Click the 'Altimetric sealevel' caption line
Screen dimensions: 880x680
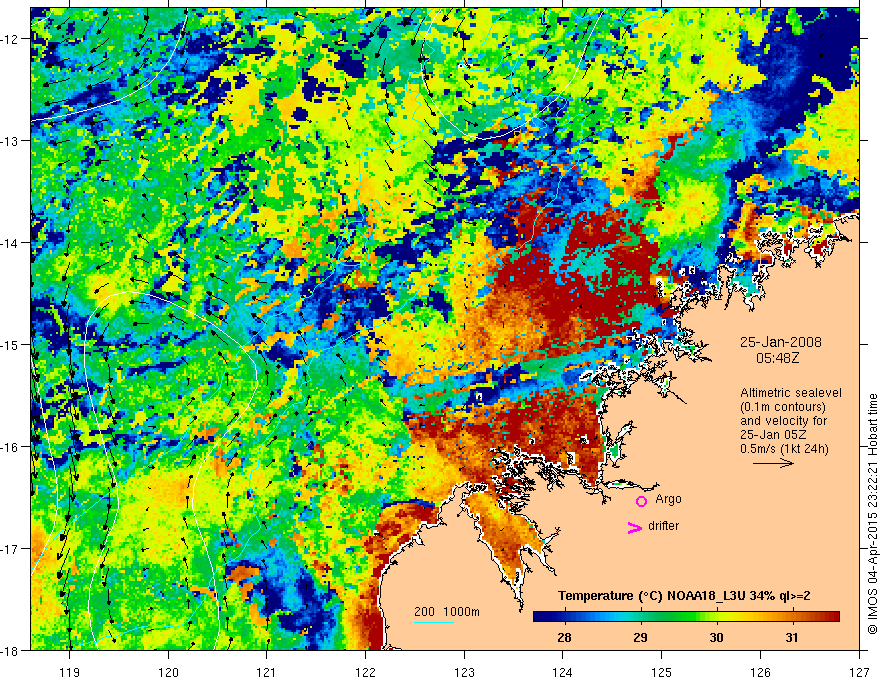coord(791,393)
